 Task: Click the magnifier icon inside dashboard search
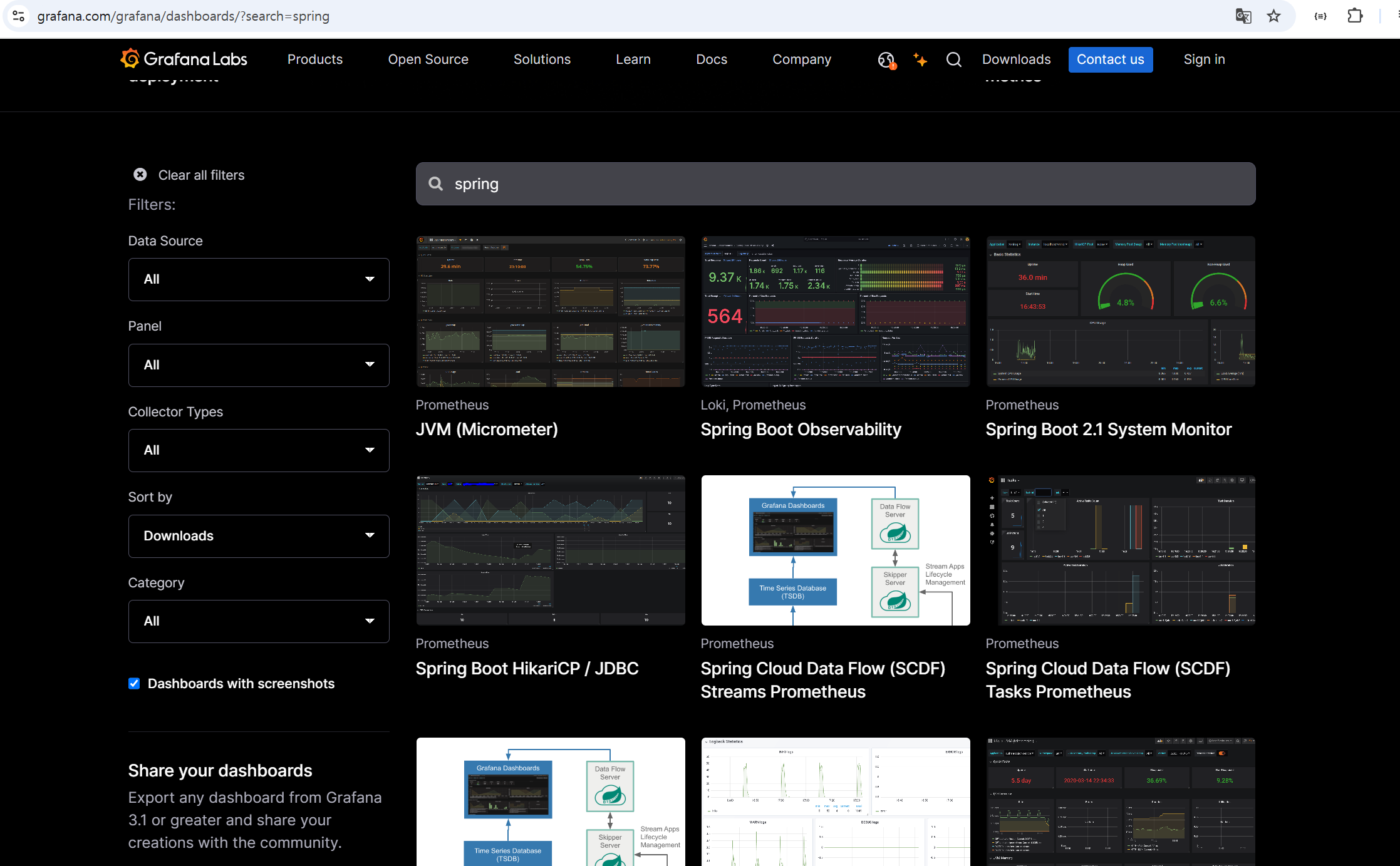point(436,183)
